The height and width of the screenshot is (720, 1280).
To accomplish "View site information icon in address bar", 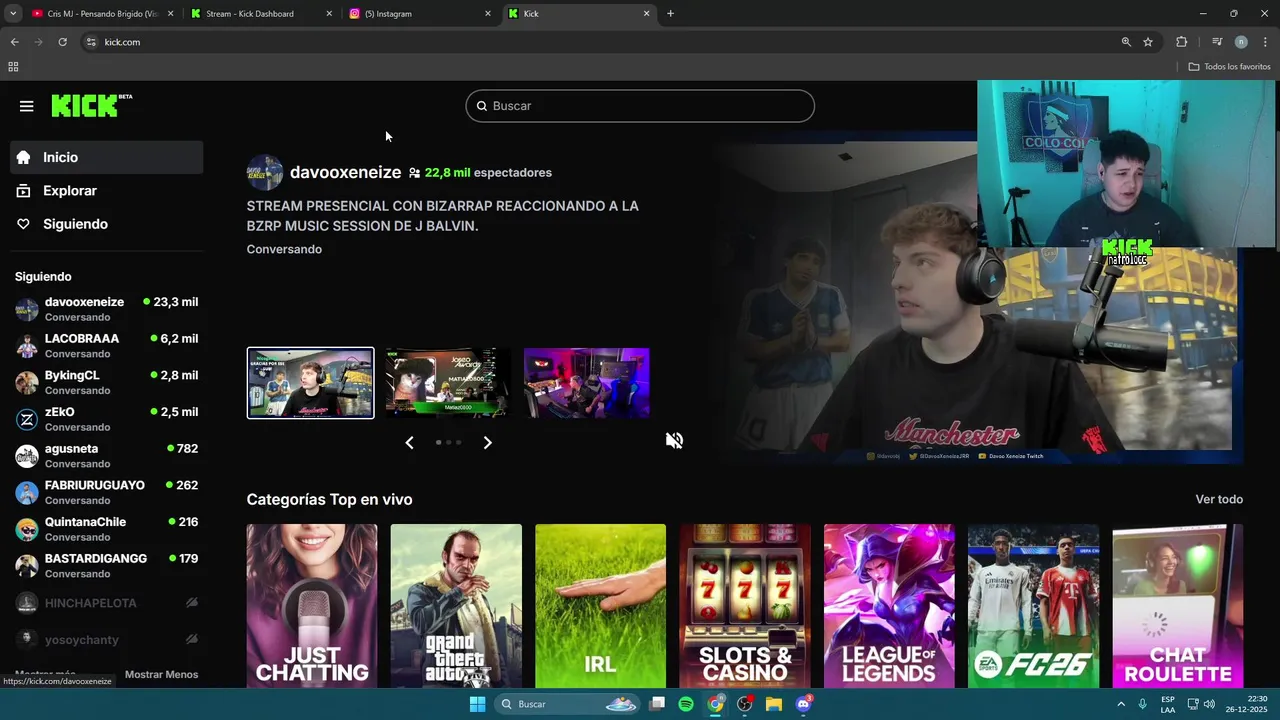I will click(91, 42).
